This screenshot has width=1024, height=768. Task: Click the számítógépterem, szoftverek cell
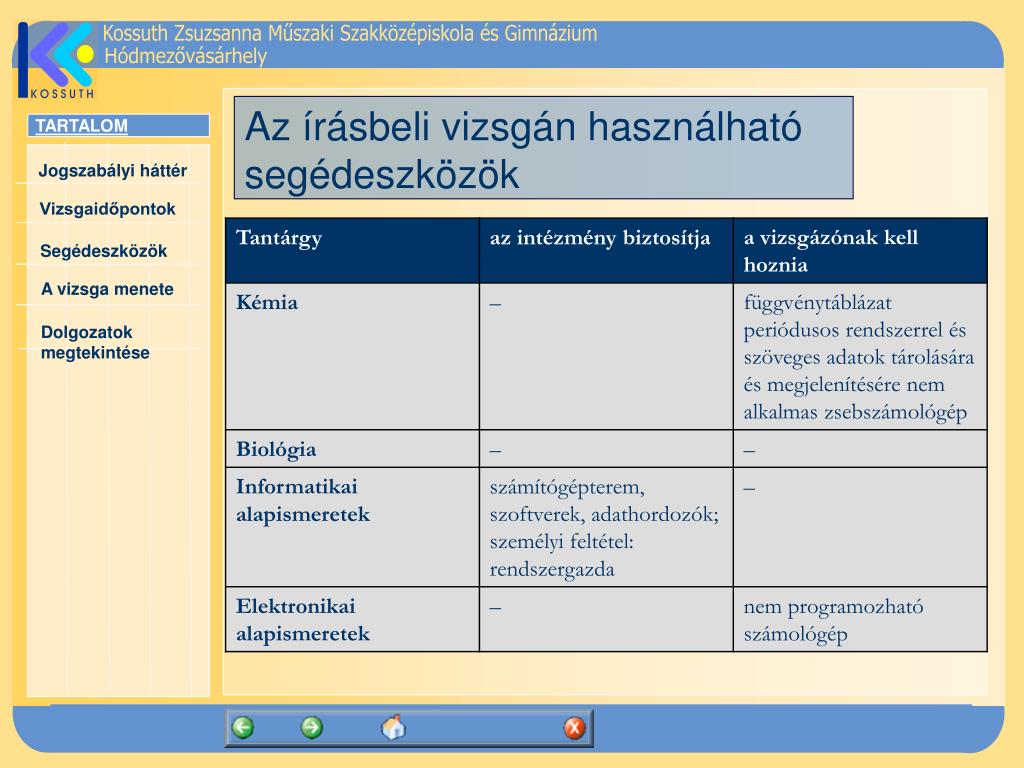coord(605,528)
